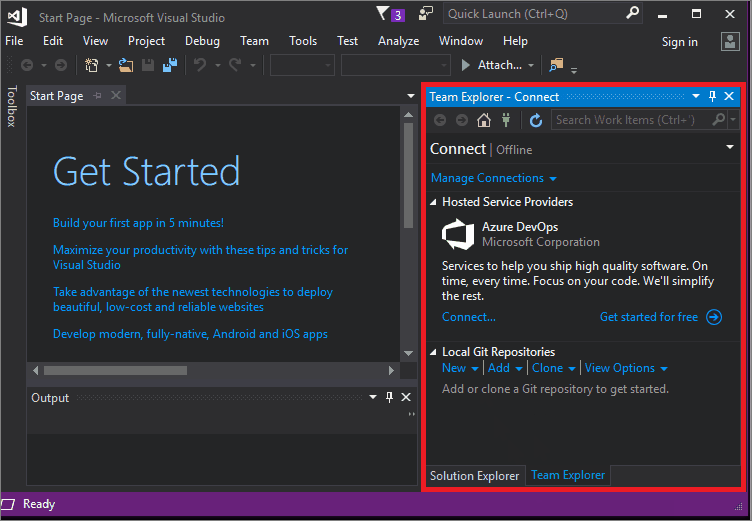Click the Quick Launch search box
Viewport: 752px width, 521px height.
pos(542,14)
